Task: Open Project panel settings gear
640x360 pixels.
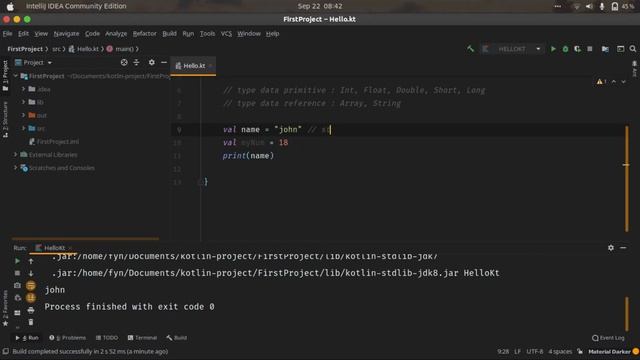Action: point(152,62)
